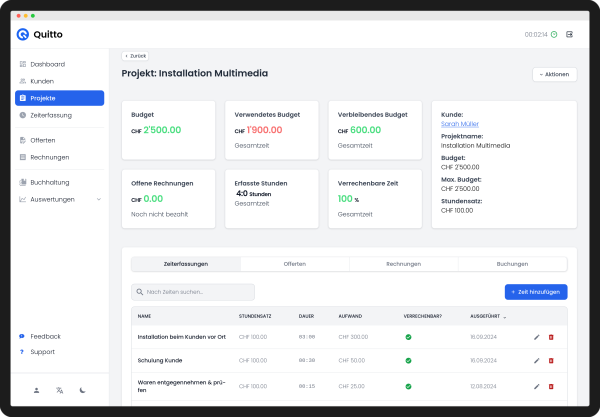Edit the Schulung Kunde time entry

(x=537, y=360)
